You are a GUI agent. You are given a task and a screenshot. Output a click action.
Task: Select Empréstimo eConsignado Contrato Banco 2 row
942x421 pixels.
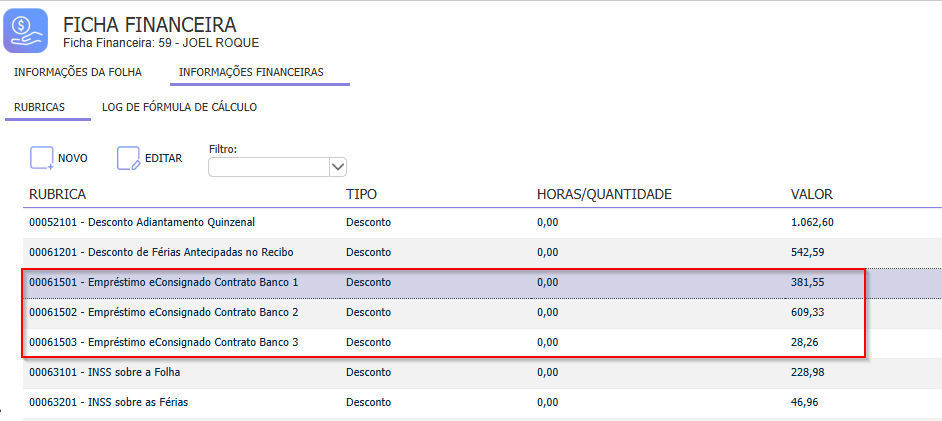(482, 313)
